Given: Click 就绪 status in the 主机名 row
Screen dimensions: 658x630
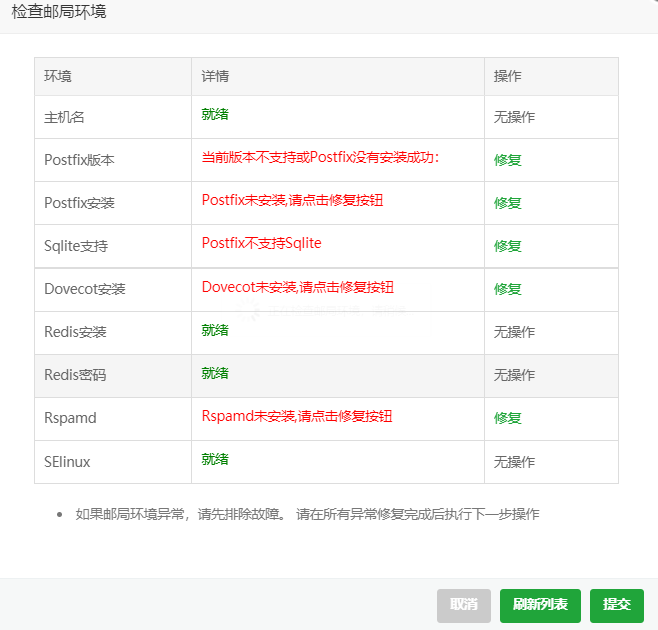Looking at the screenshot, I should coord(215,114).
